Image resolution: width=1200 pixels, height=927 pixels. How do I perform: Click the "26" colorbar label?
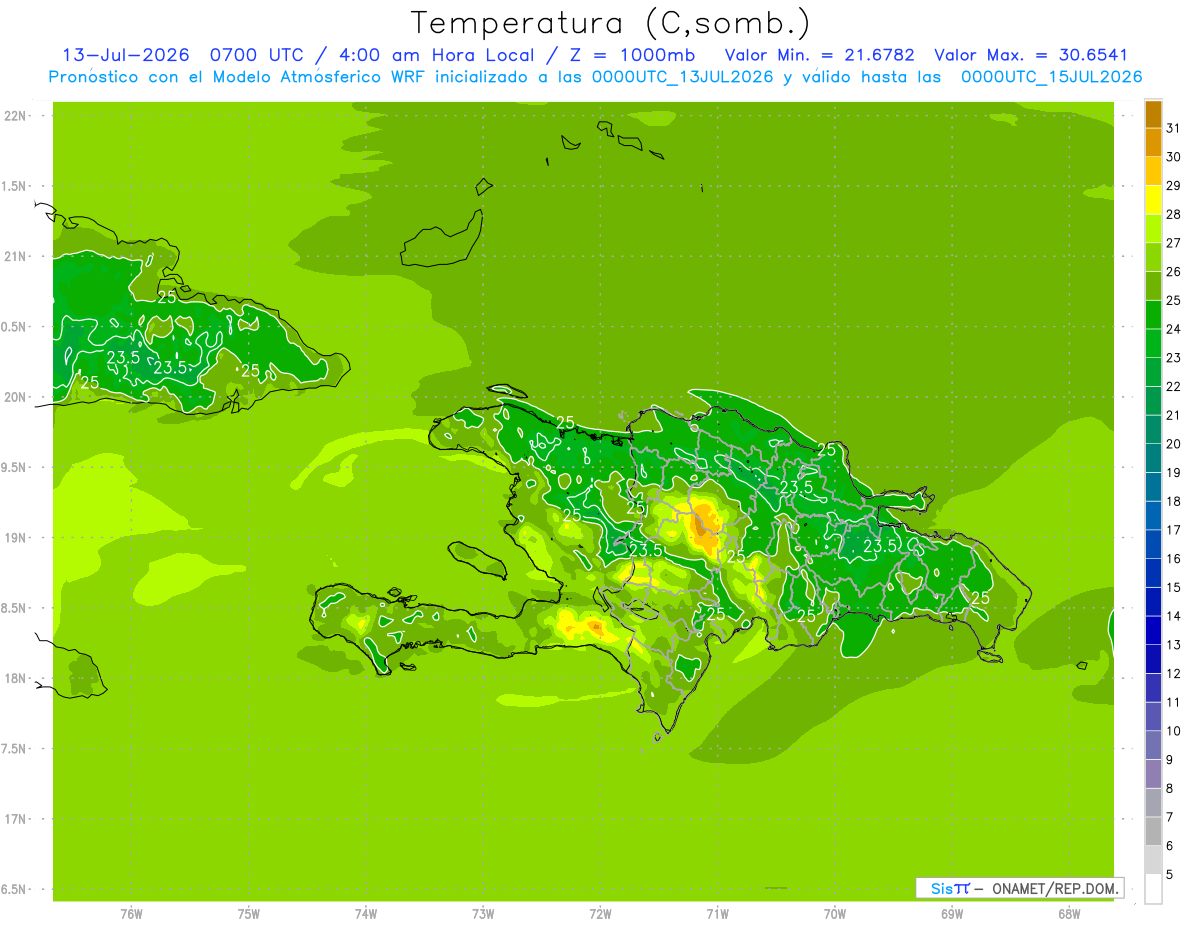(x=1173, y=272)
